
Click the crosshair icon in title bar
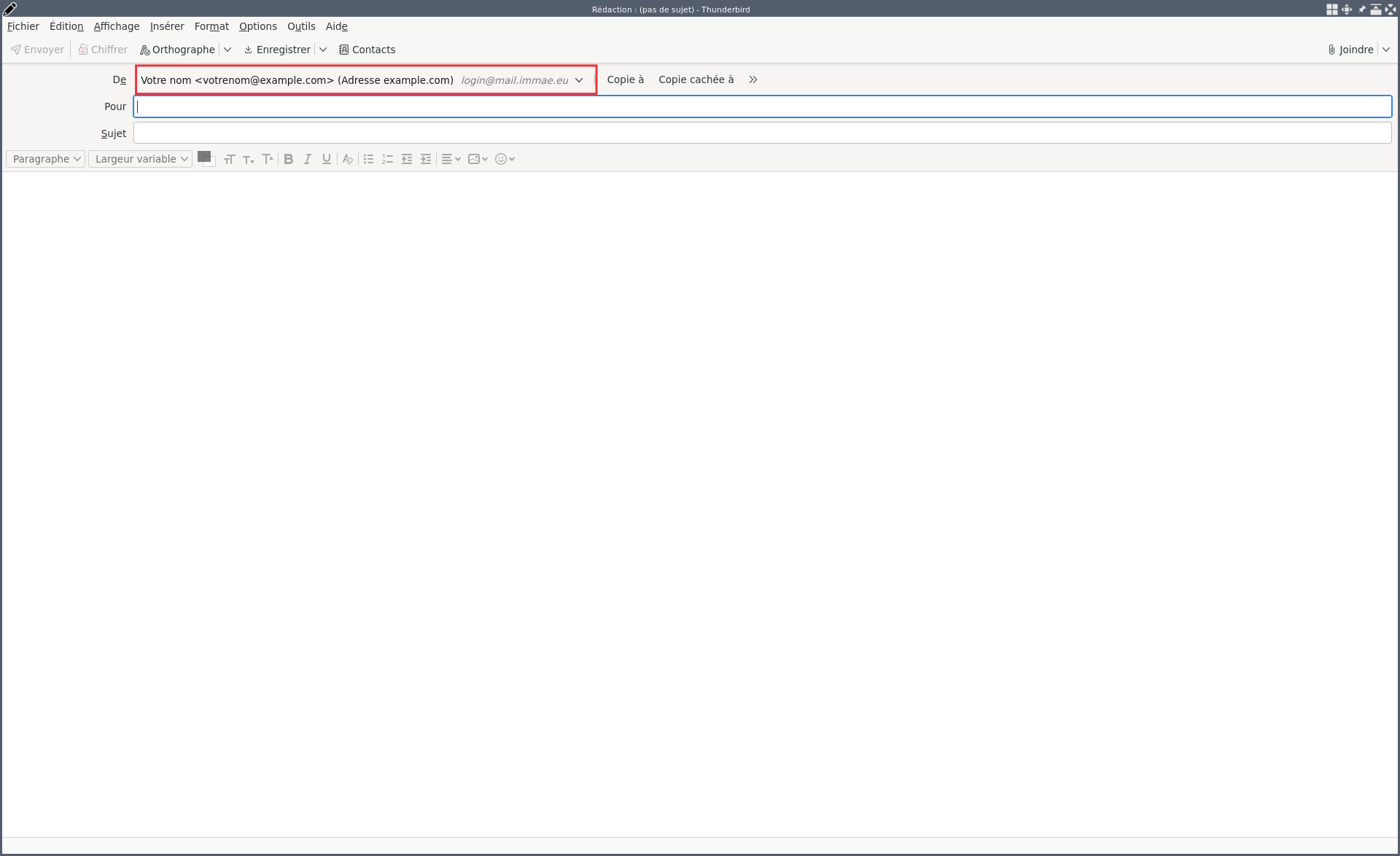(1347, 9)
